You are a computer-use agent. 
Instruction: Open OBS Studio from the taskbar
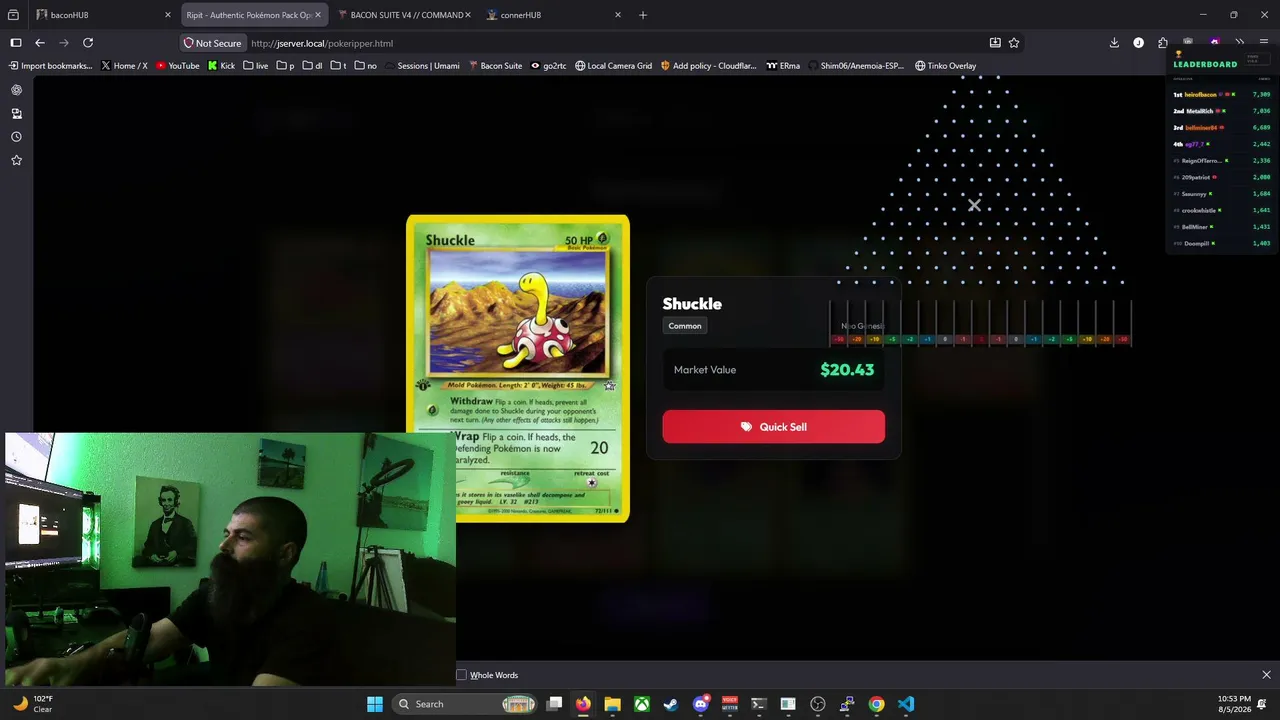coord(818,704)
